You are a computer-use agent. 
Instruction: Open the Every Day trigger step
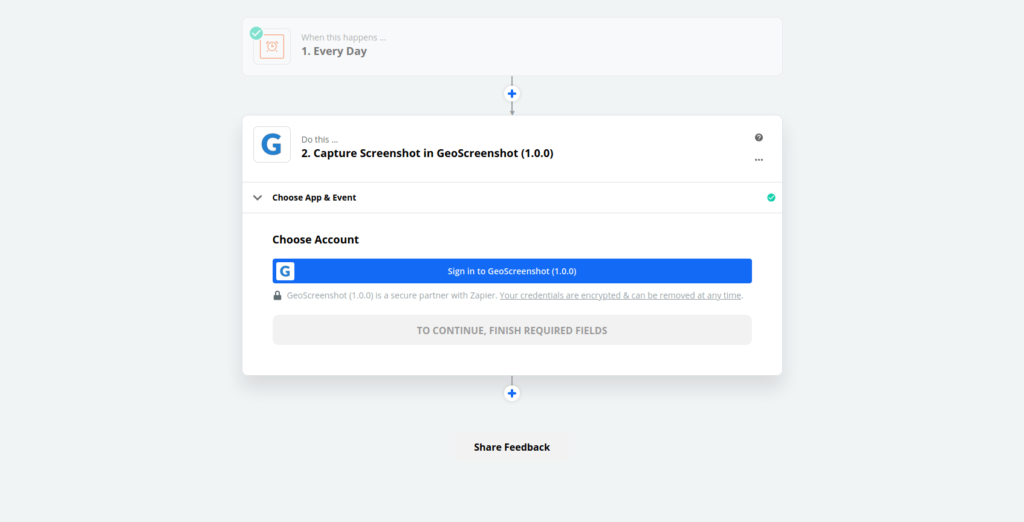[512, 46]
